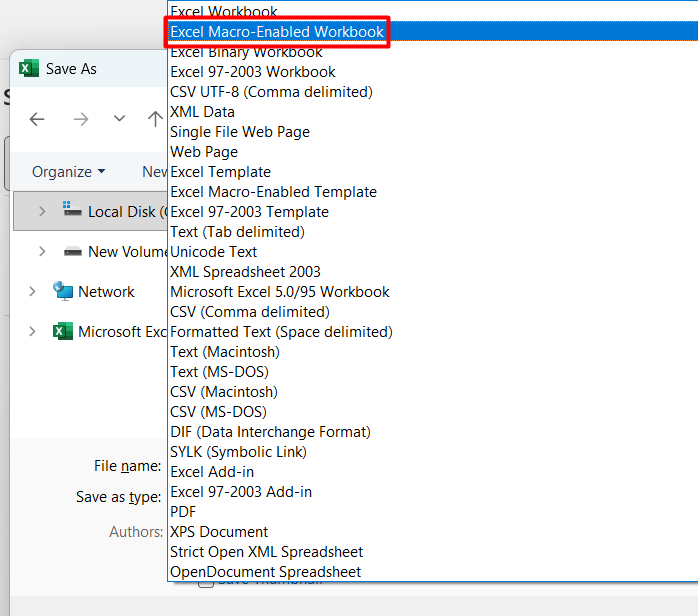Choose Unicode Text file type
This screenshot has height=616, width=698.
coord(433,252)
